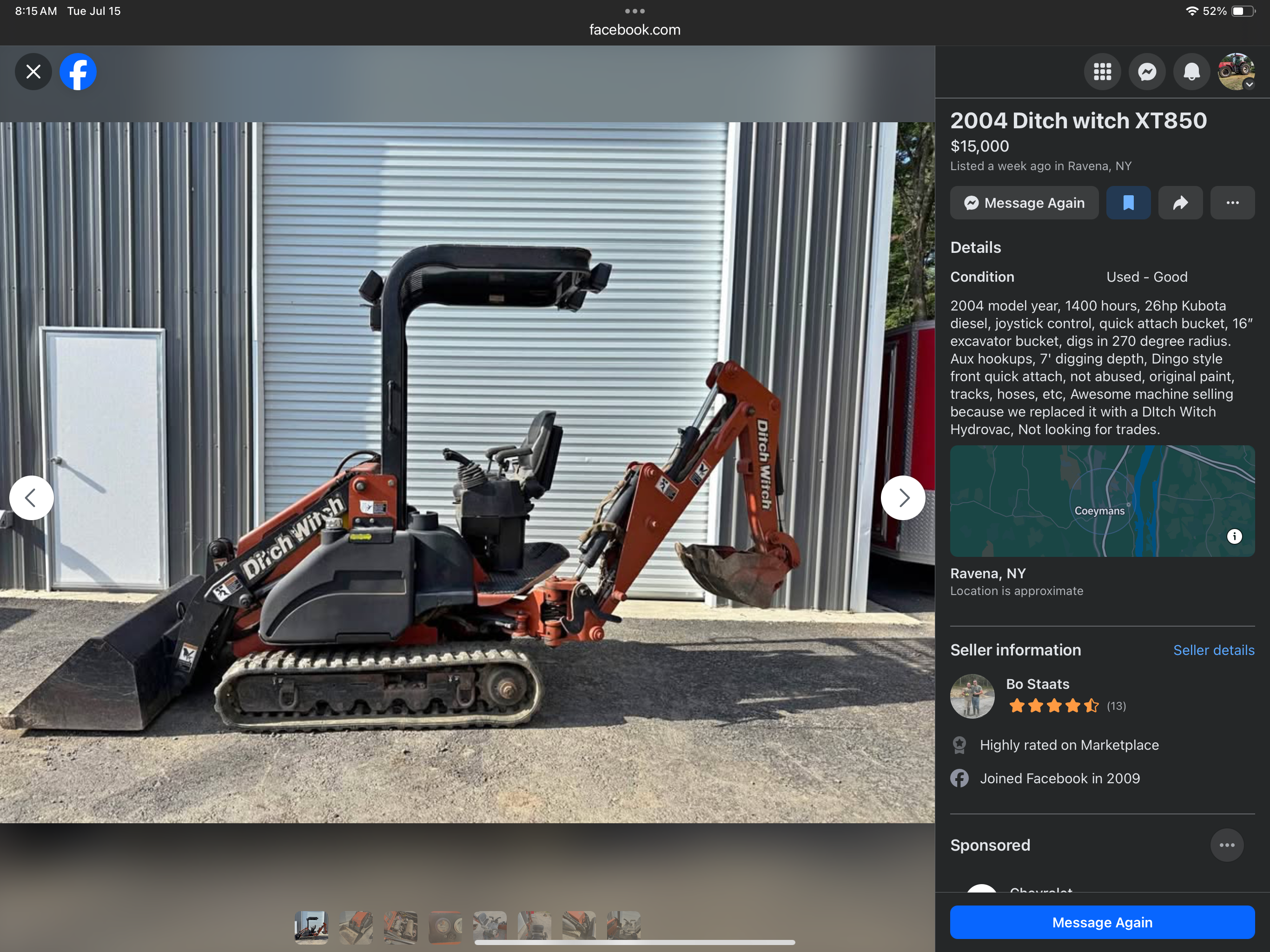Tap the browser three-dot multitasking menu
Viewport: 1270px width, 952px height.
[x=635, y=11]
